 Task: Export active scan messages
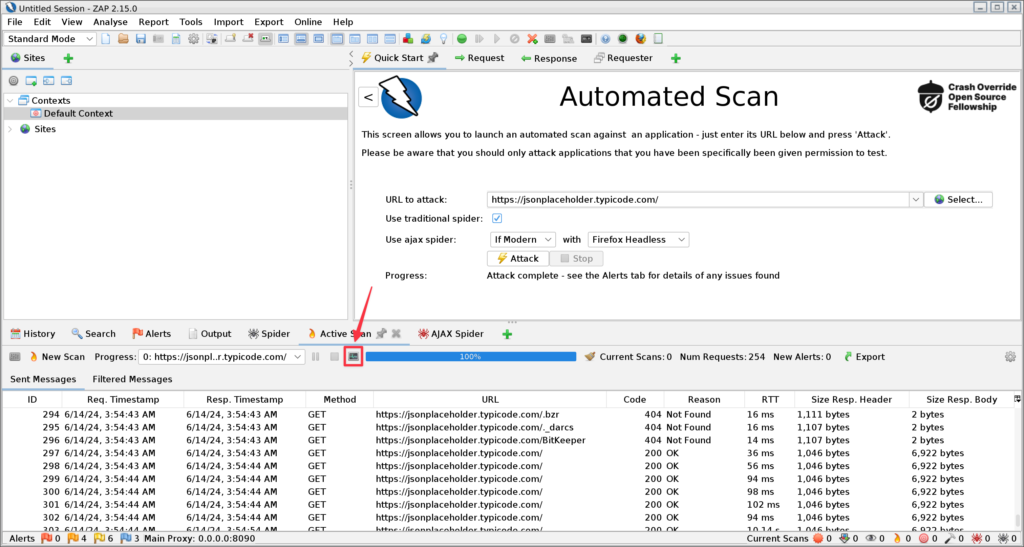coord(864,357)
